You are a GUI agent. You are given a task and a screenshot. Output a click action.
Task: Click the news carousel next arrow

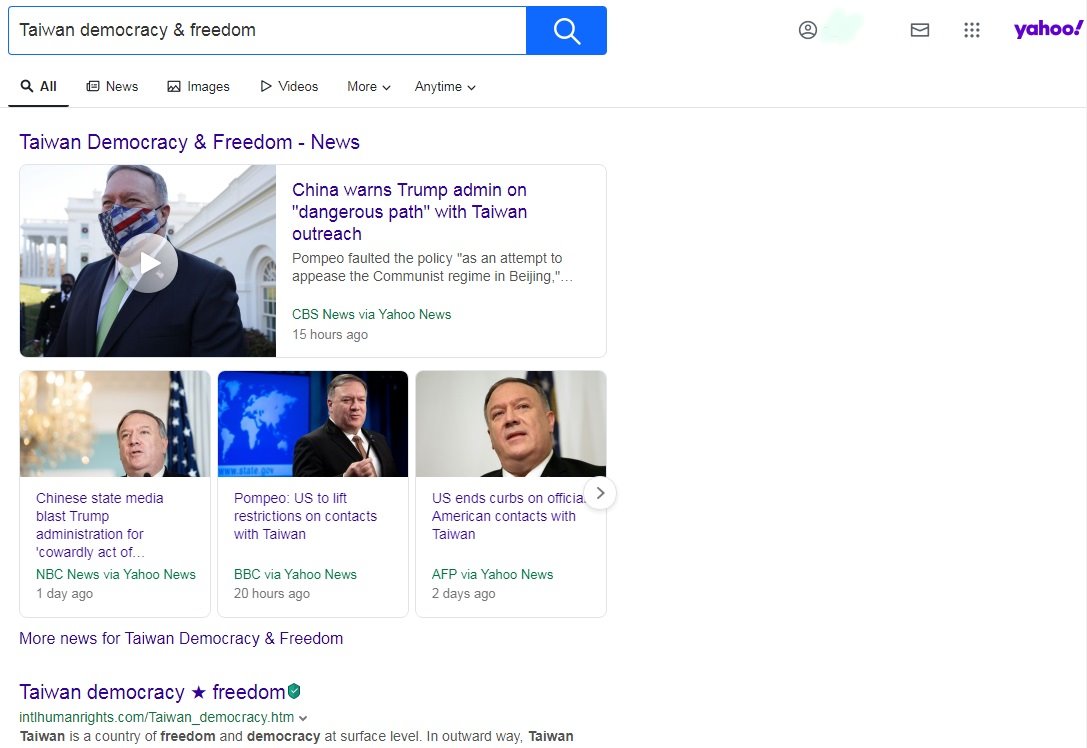point(600,493)
